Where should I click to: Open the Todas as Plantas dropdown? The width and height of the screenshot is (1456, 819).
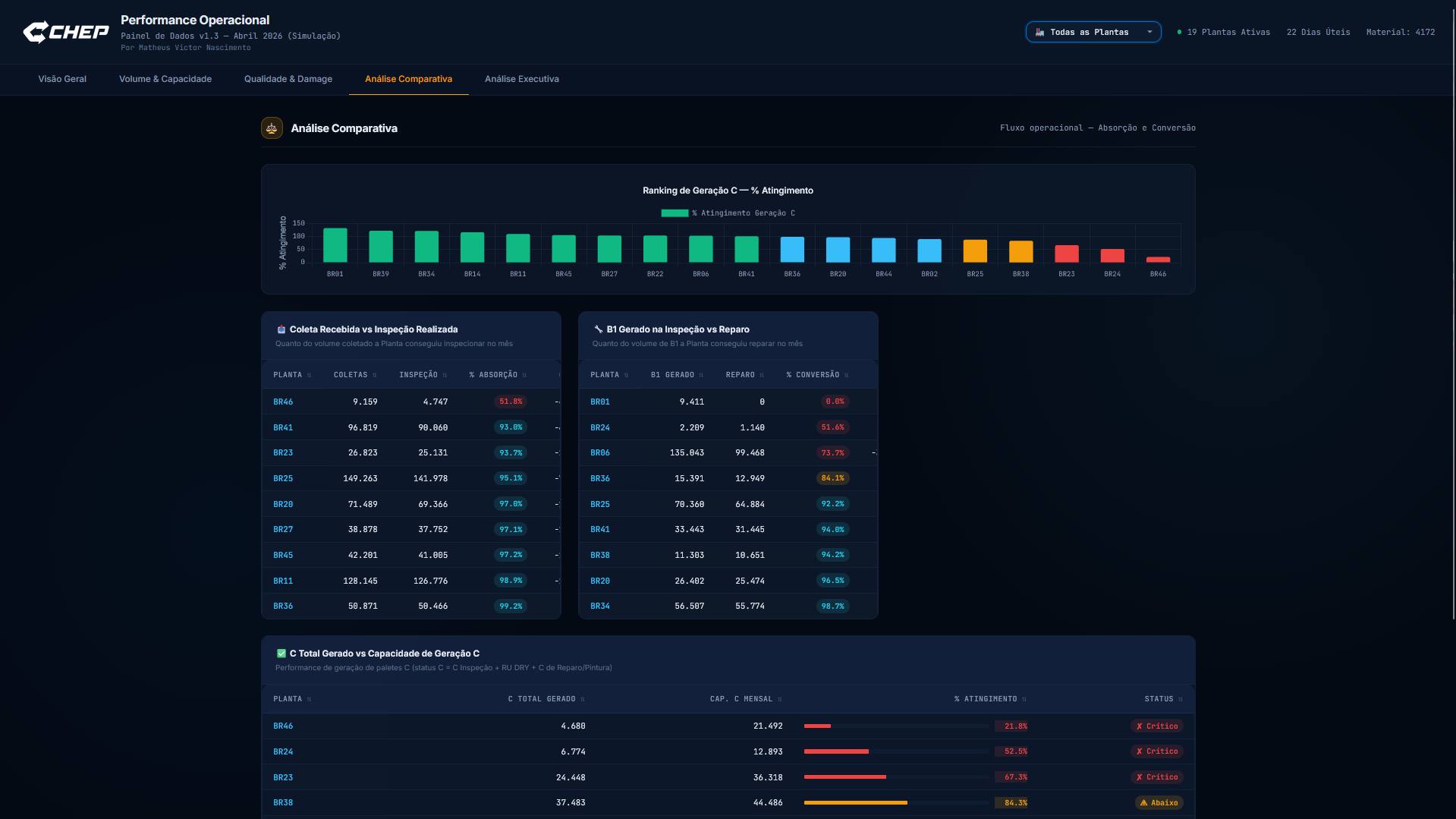[1093, 32]
